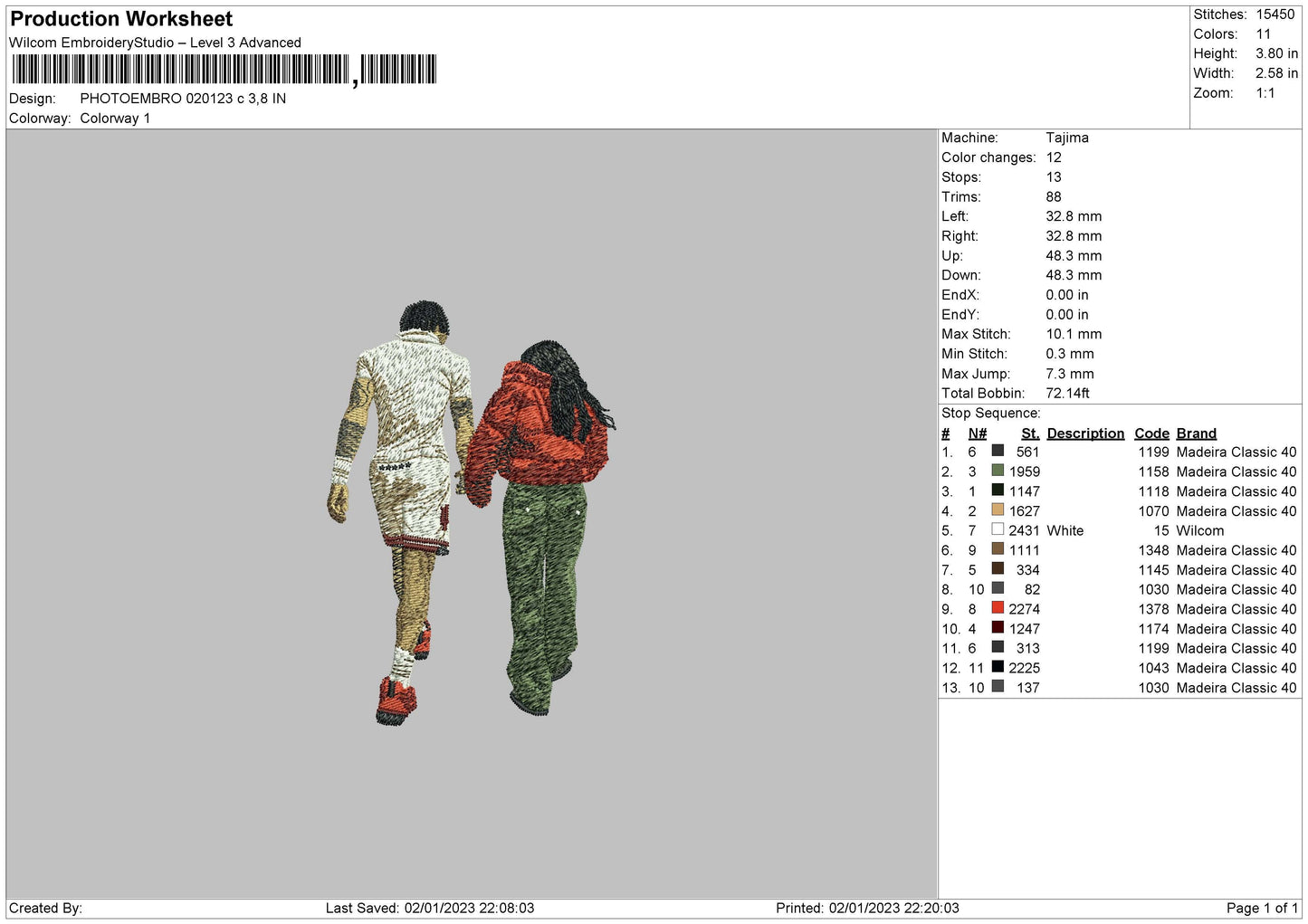Select the gray swatch with 137 stitches

click(x=998, y=687)
